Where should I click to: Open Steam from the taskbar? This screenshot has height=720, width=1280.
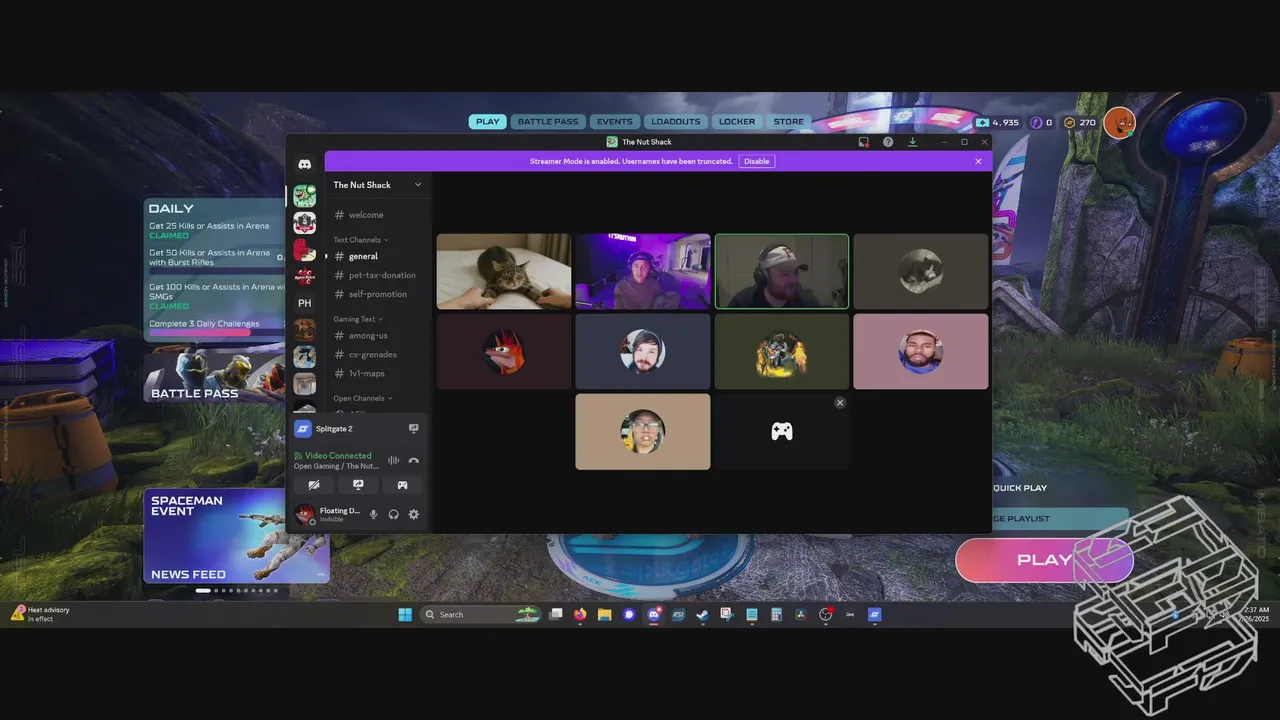702,615
